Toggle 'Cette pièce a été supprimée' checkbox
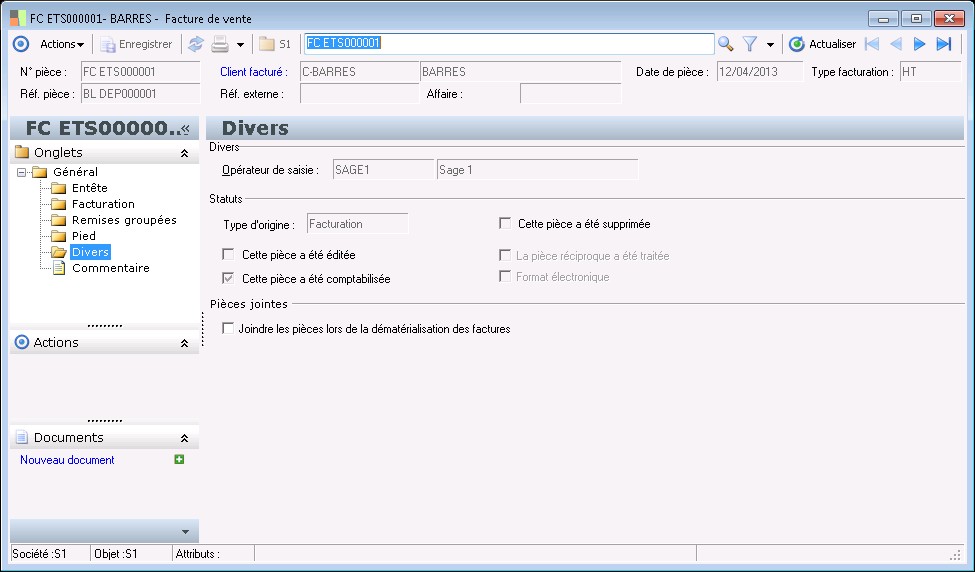This screenshot has height=572, width=975. [505, 224]
